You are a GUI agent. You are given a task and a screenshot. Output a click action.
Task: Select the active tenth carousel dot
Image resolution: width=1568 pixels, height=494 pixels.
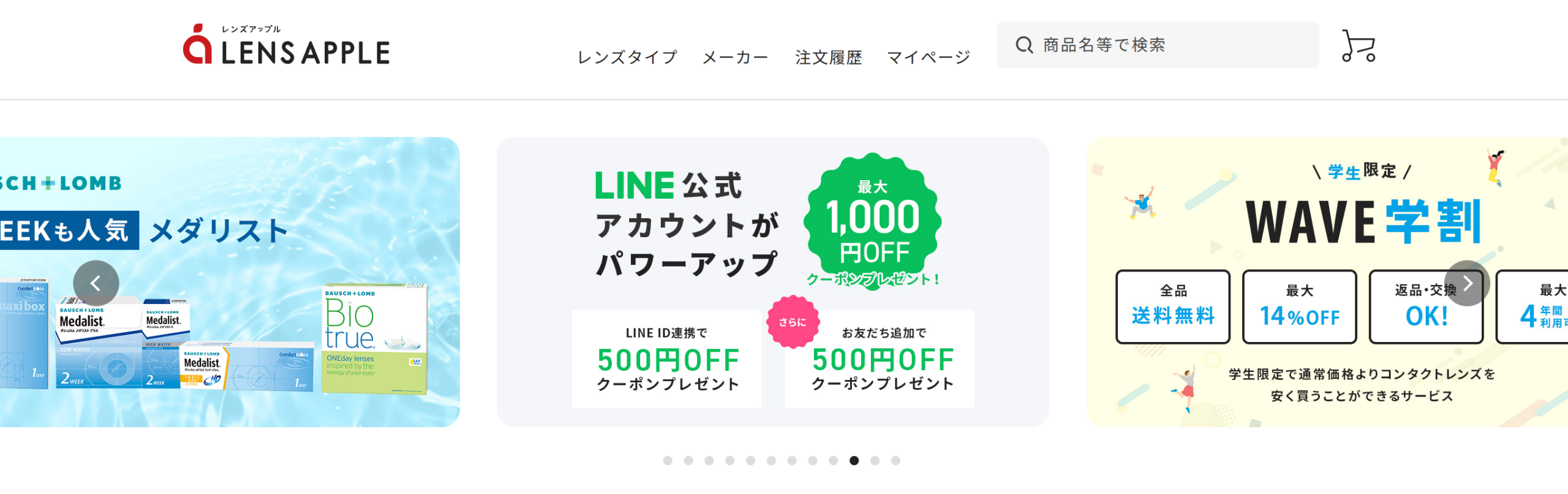tap(854, 460)
